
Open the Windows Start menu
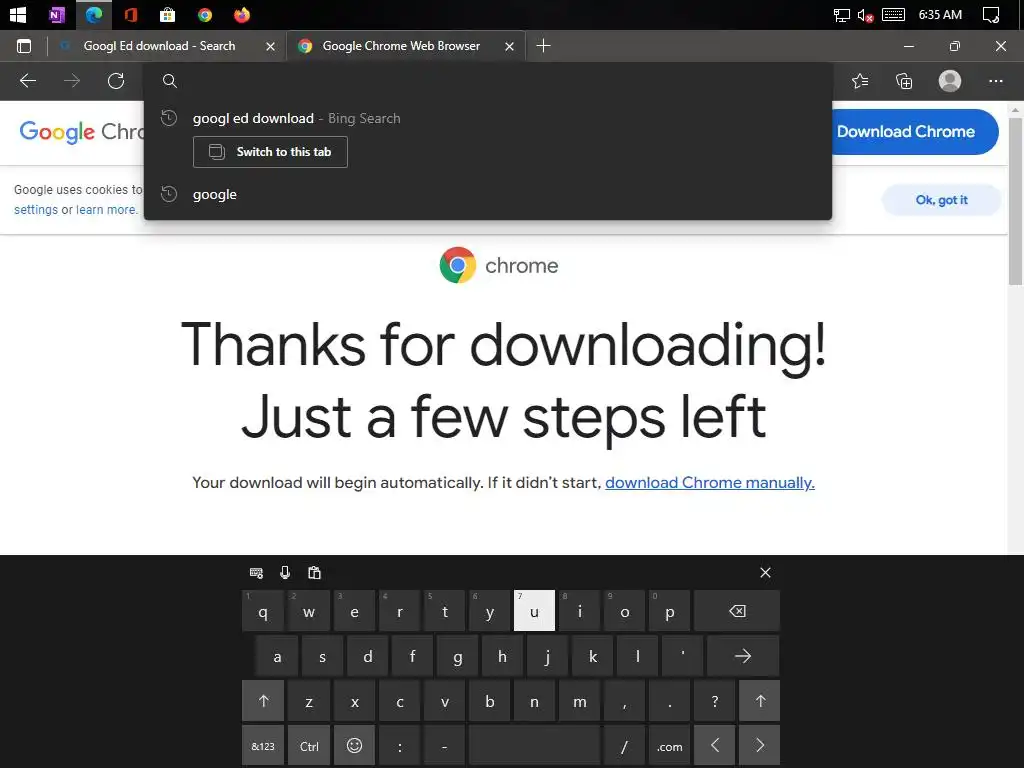(18, 14)
